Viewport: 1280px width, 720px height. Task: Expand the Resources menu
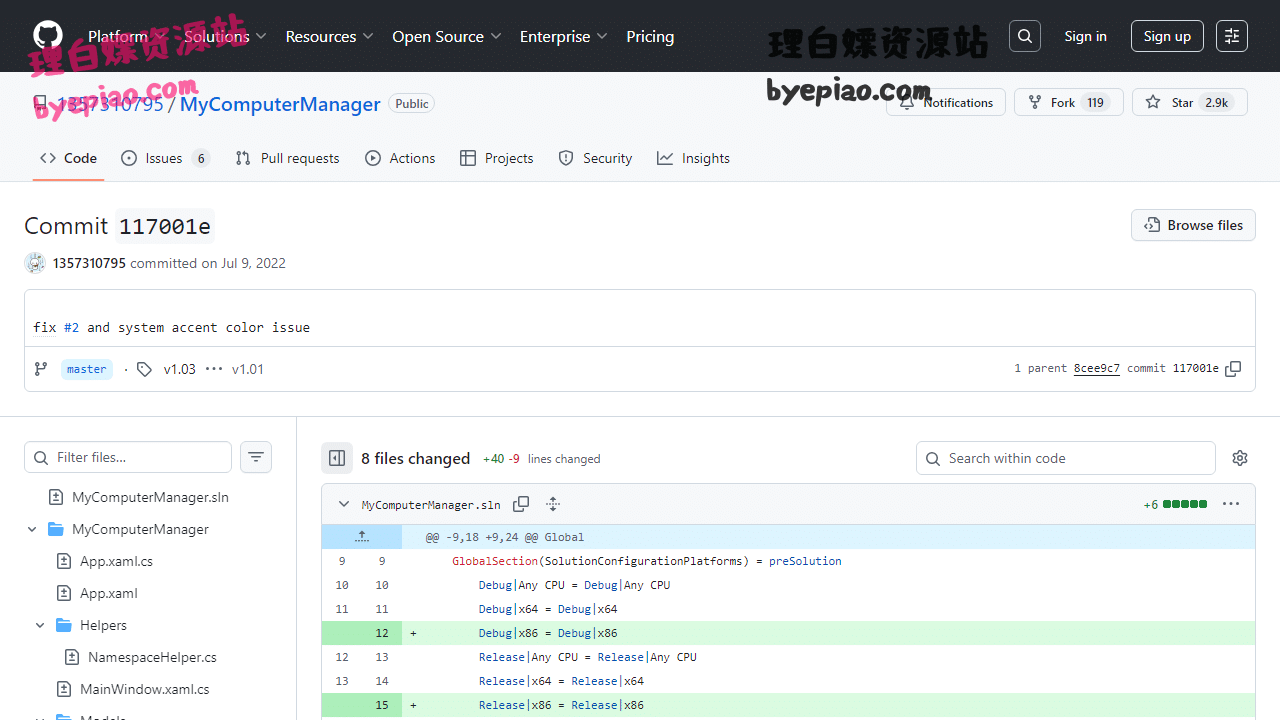[x=329, y=36]
